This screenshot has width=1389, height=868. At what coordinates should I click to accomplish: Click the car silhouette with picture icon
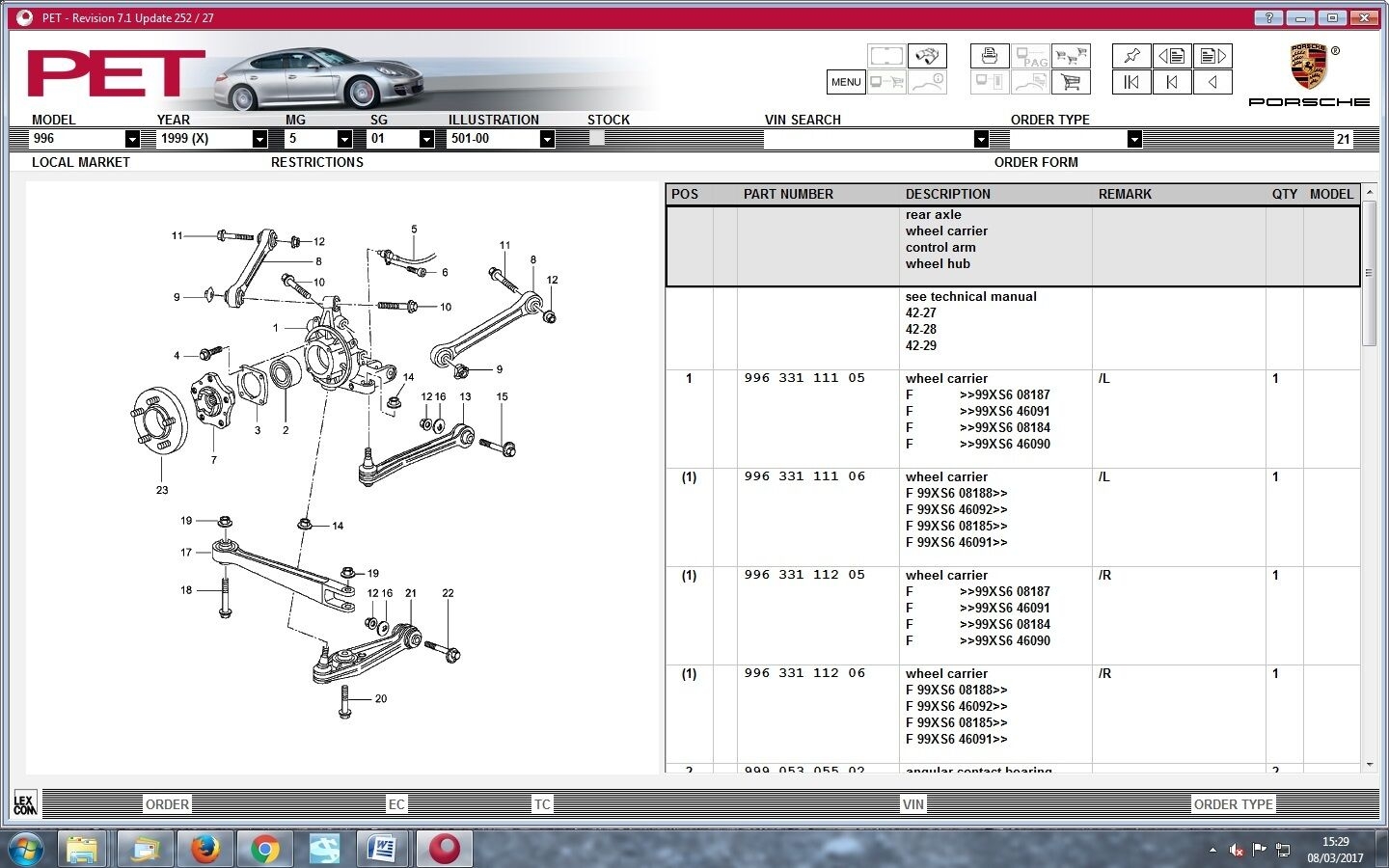(x=1030, y=82)
